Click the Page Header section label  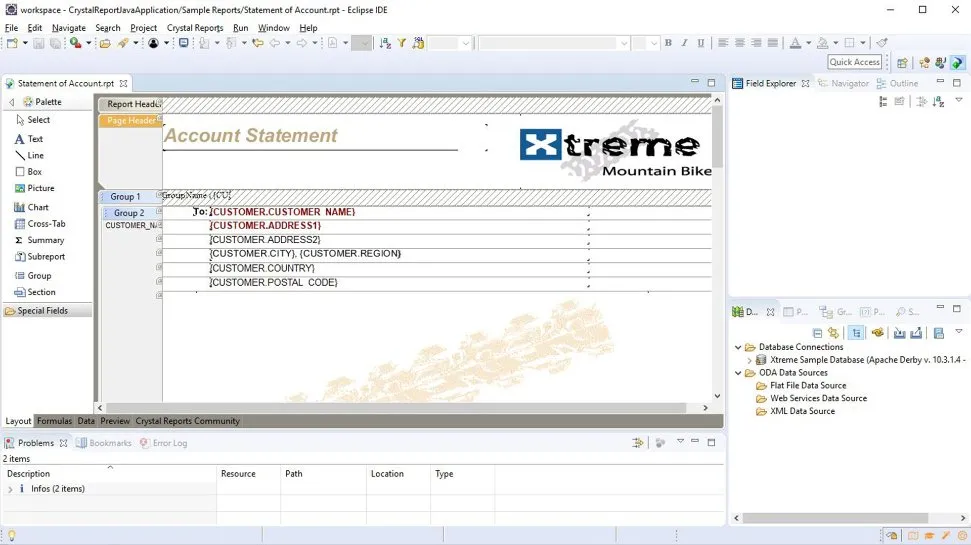pos(131,121)
